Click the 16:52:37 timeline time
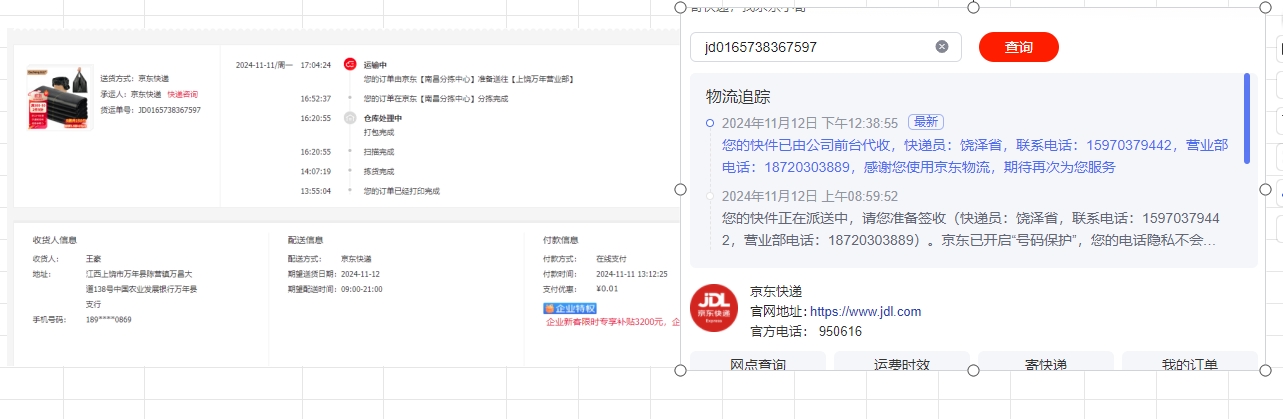Viewport: 1283px width, 419px height. coord(315,99)
